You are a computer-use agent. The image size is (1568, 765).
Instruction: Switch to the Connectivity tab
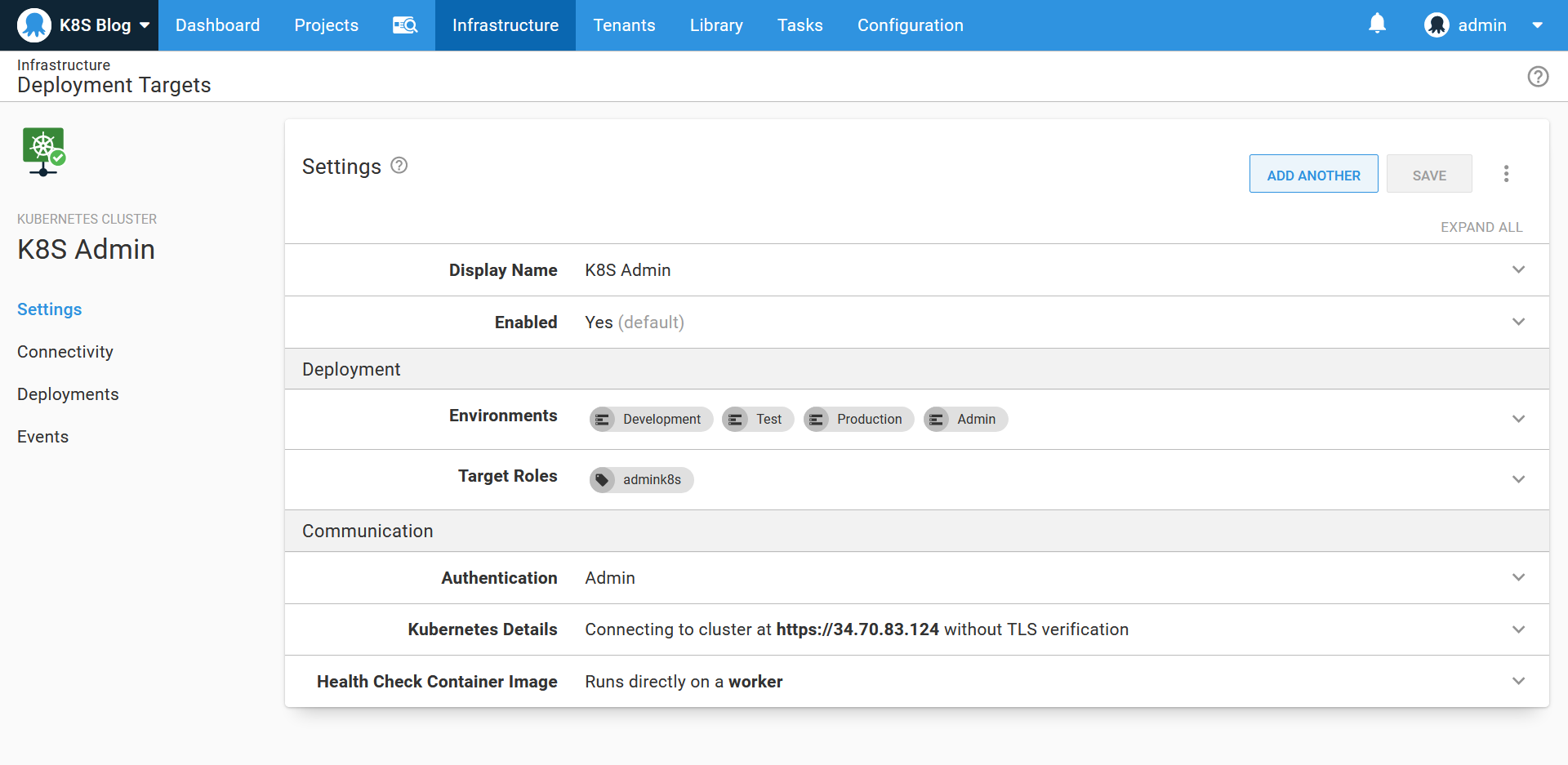(x=65, y=352)
